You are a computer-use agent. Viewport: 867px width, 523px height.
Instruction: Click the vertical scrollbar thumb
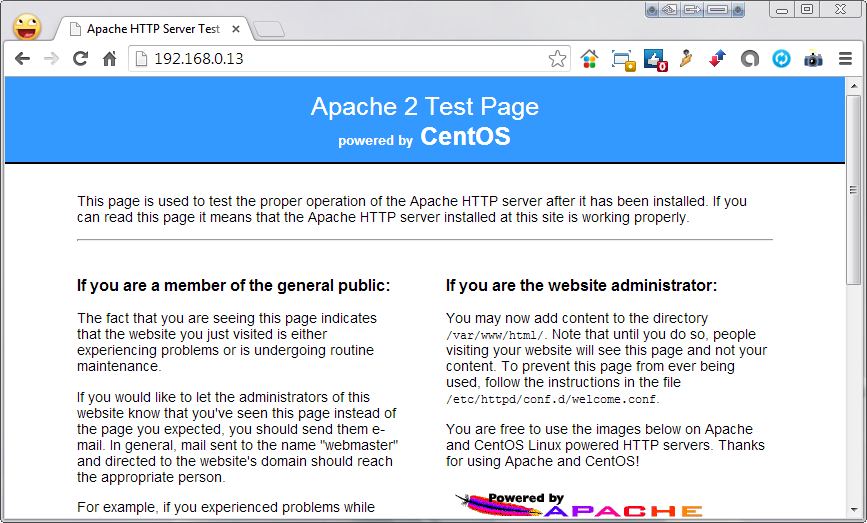[x=854, y=190]
